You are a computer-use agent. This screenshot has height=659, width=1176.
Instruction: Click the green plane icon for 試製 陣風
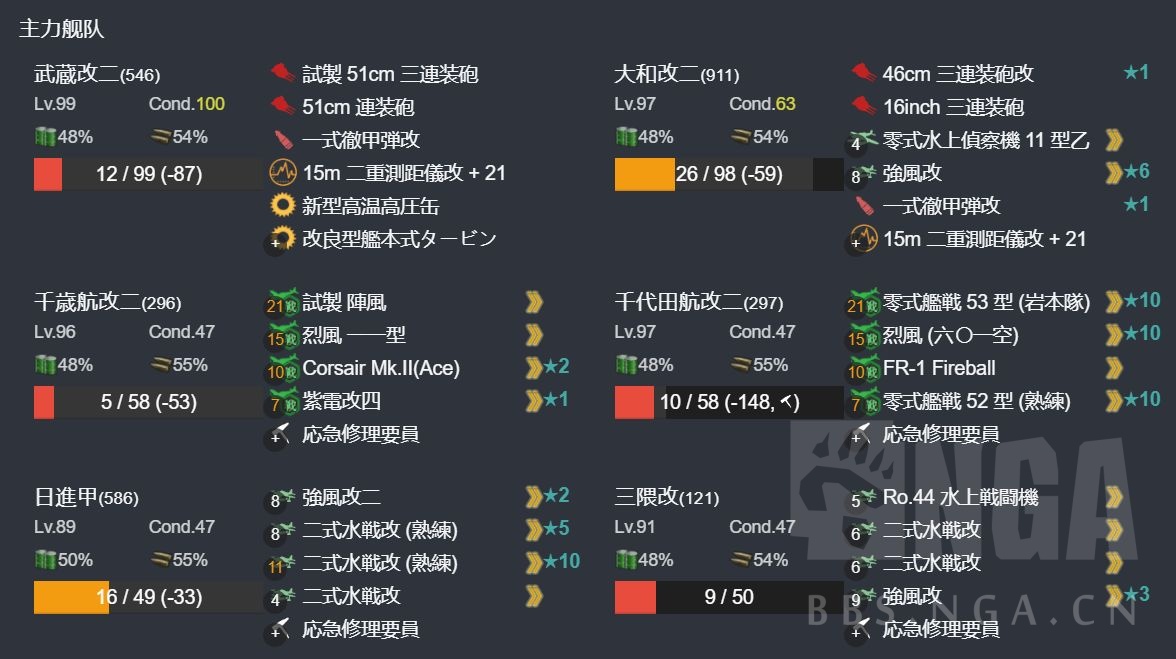point(283,301)
